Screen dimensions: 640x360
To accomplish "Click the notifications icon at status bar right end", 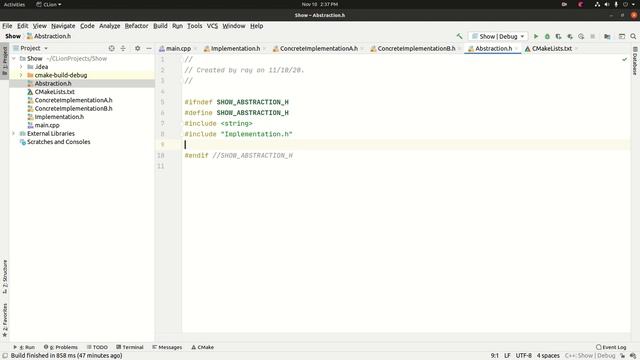I will pos(633,356).
